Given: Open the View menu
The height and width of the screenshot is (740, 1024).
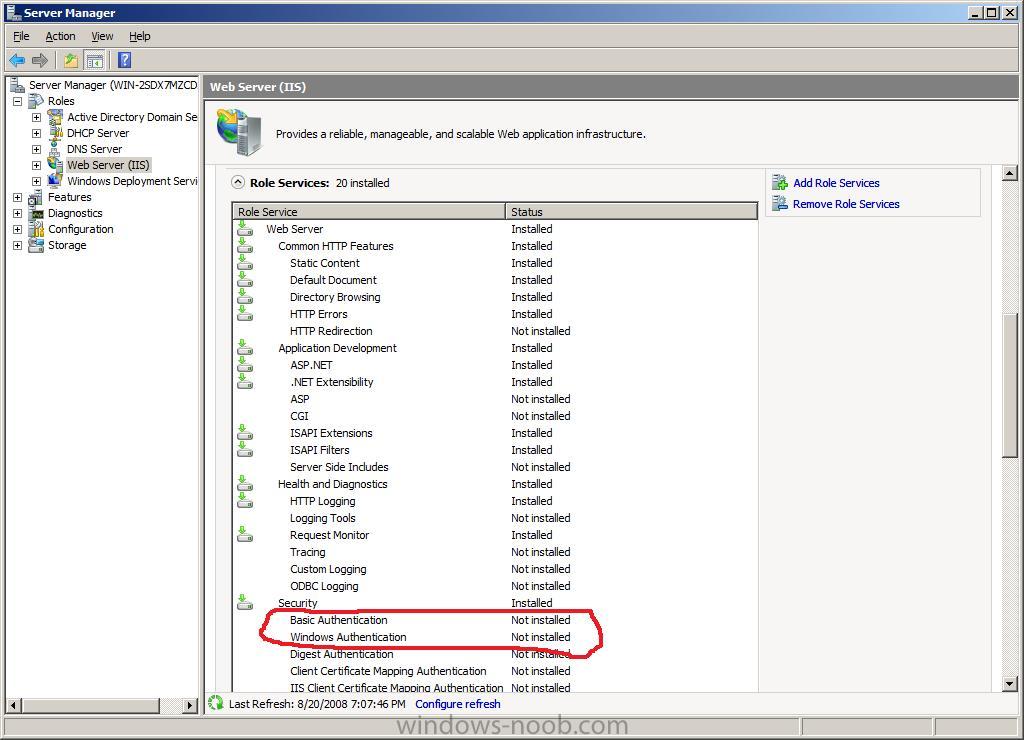Looking at the screenshot, I should coord(103,37).
